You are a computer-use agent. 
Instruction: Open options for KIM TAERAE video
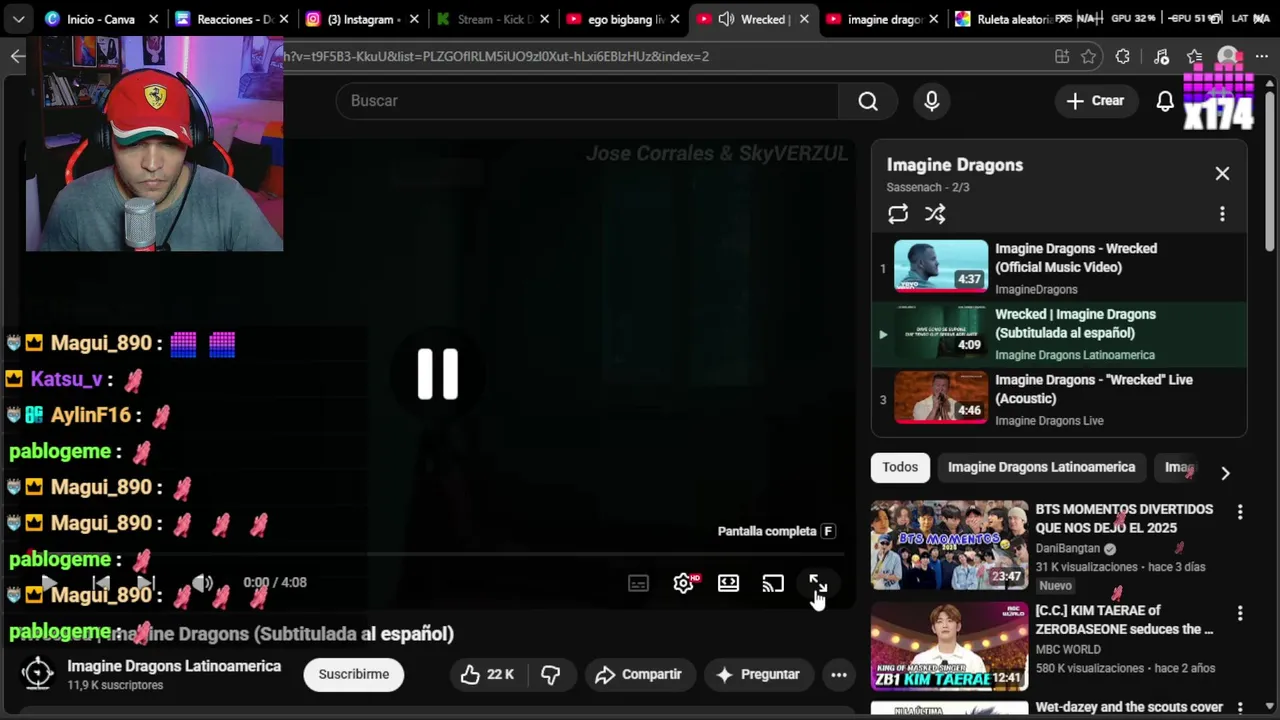(1240, 613)
